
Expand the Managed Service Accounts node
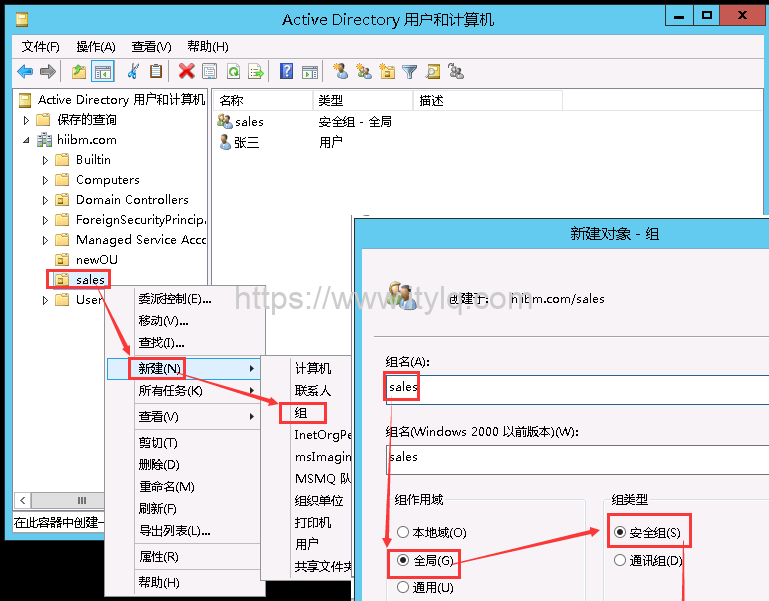point(45,240)
